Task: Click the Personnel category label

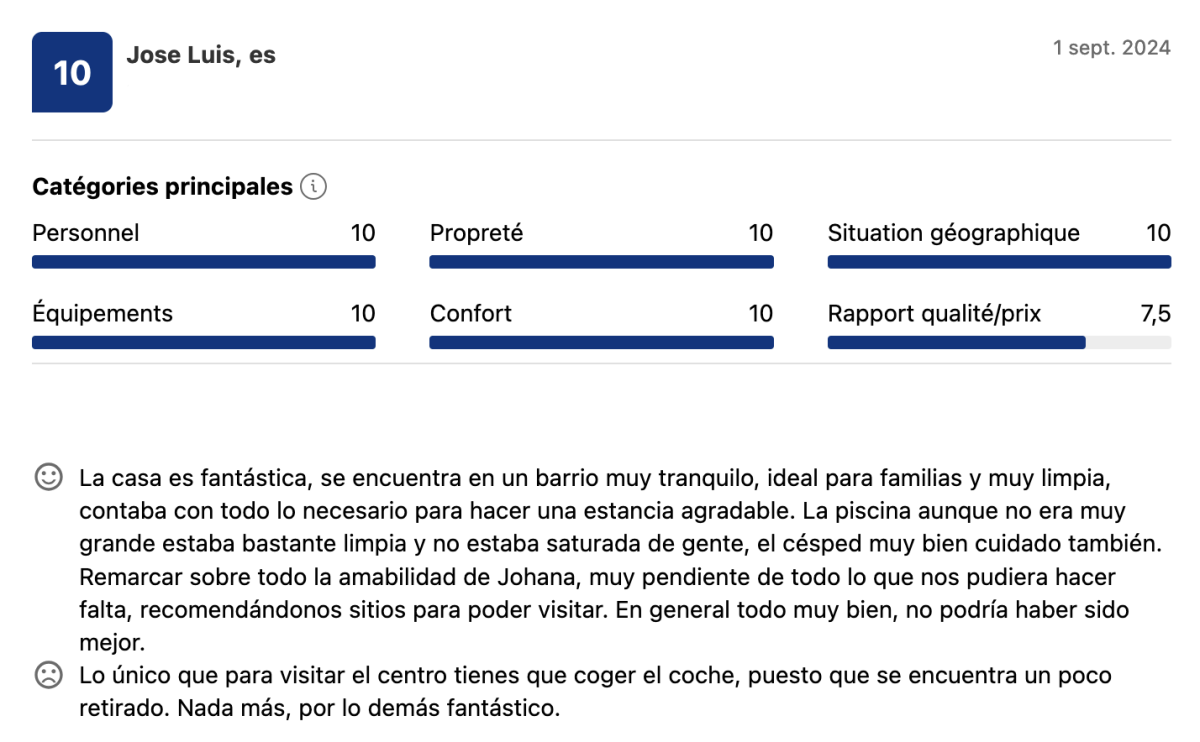Action: click(86, 234)
